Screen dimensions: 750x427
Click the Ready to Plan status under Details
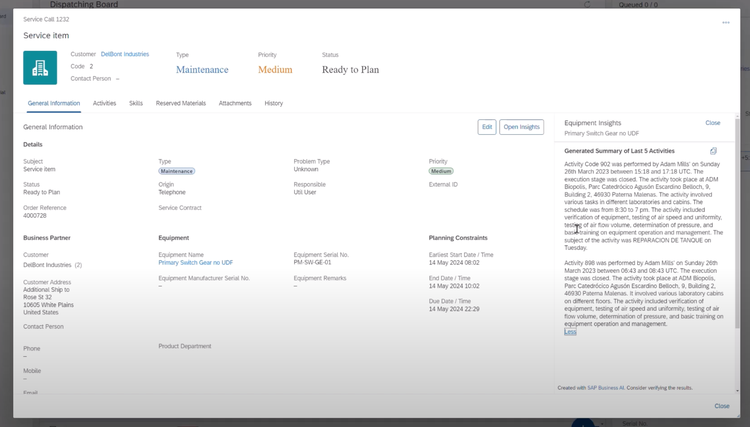42,192
